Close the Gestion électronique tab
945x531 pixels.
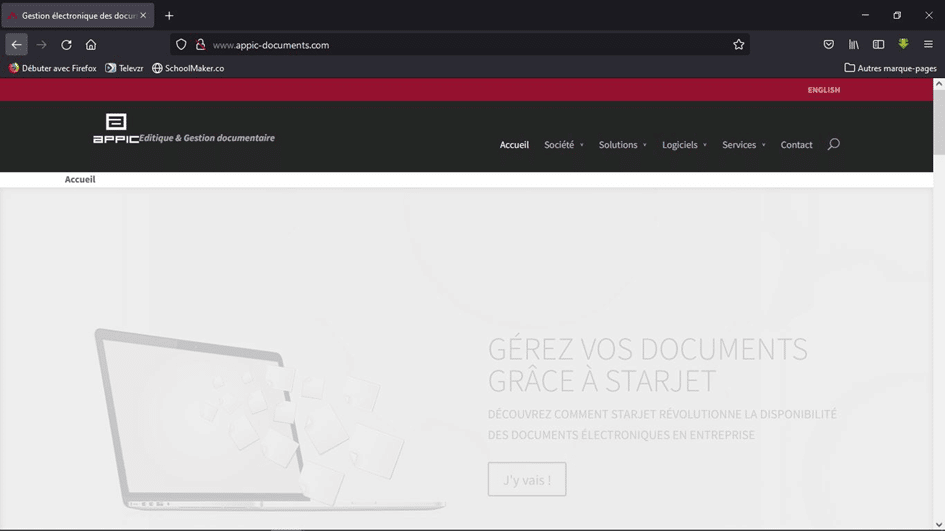[x=143, y=16]
